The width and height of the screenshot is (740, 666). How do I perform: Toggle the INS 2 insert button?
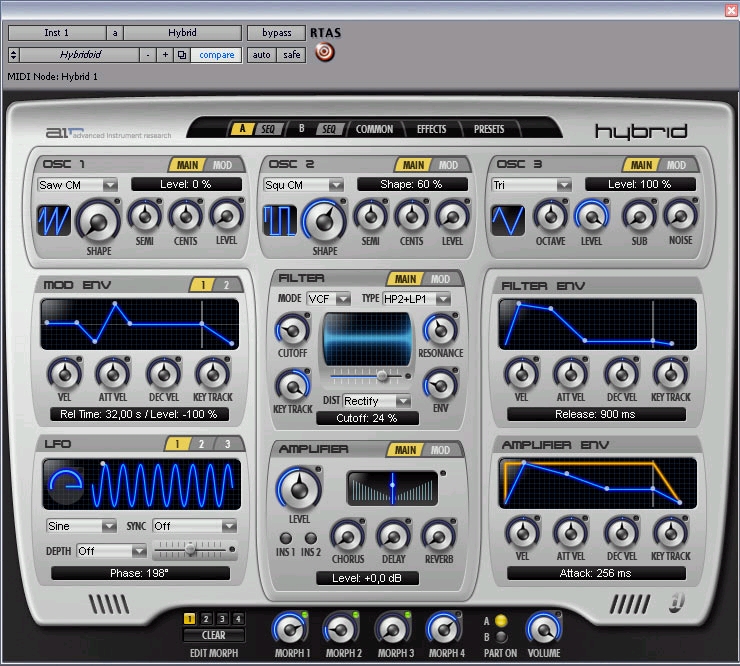tap(311, 538)
